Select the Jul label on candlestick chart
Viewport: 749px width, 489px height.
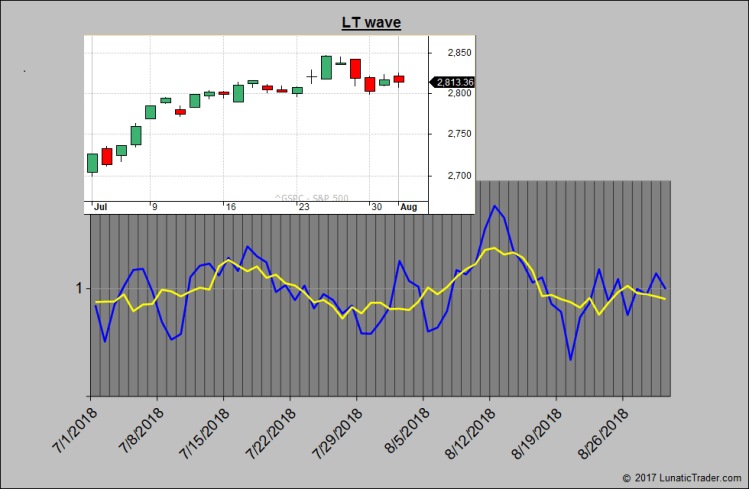tap(100, 206)
